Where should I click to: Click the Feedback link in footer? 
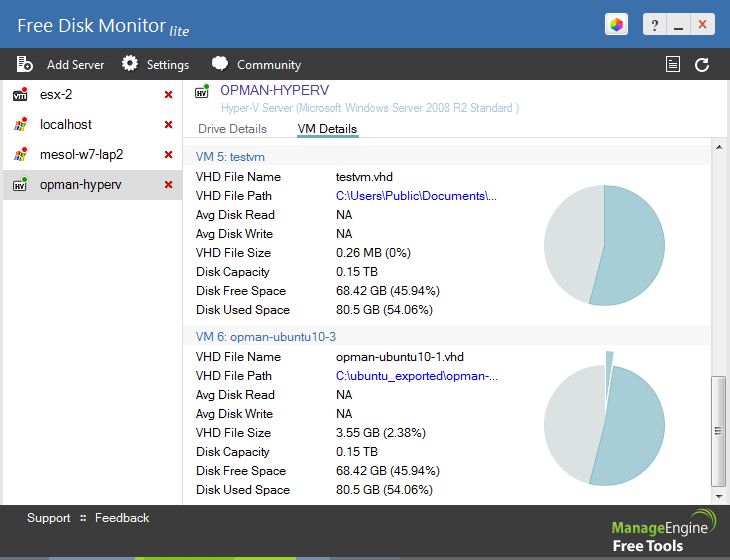[122, 518]
